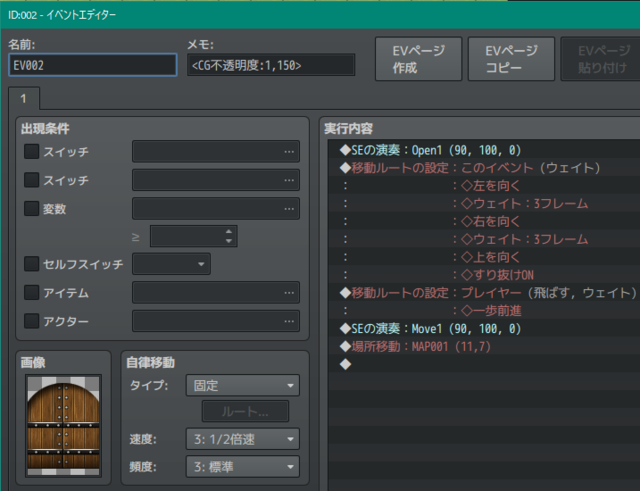Viewport: 640px width, 491px height.
Task: Click the メモ field with CG不透明度 text
Action: [271, 65]
